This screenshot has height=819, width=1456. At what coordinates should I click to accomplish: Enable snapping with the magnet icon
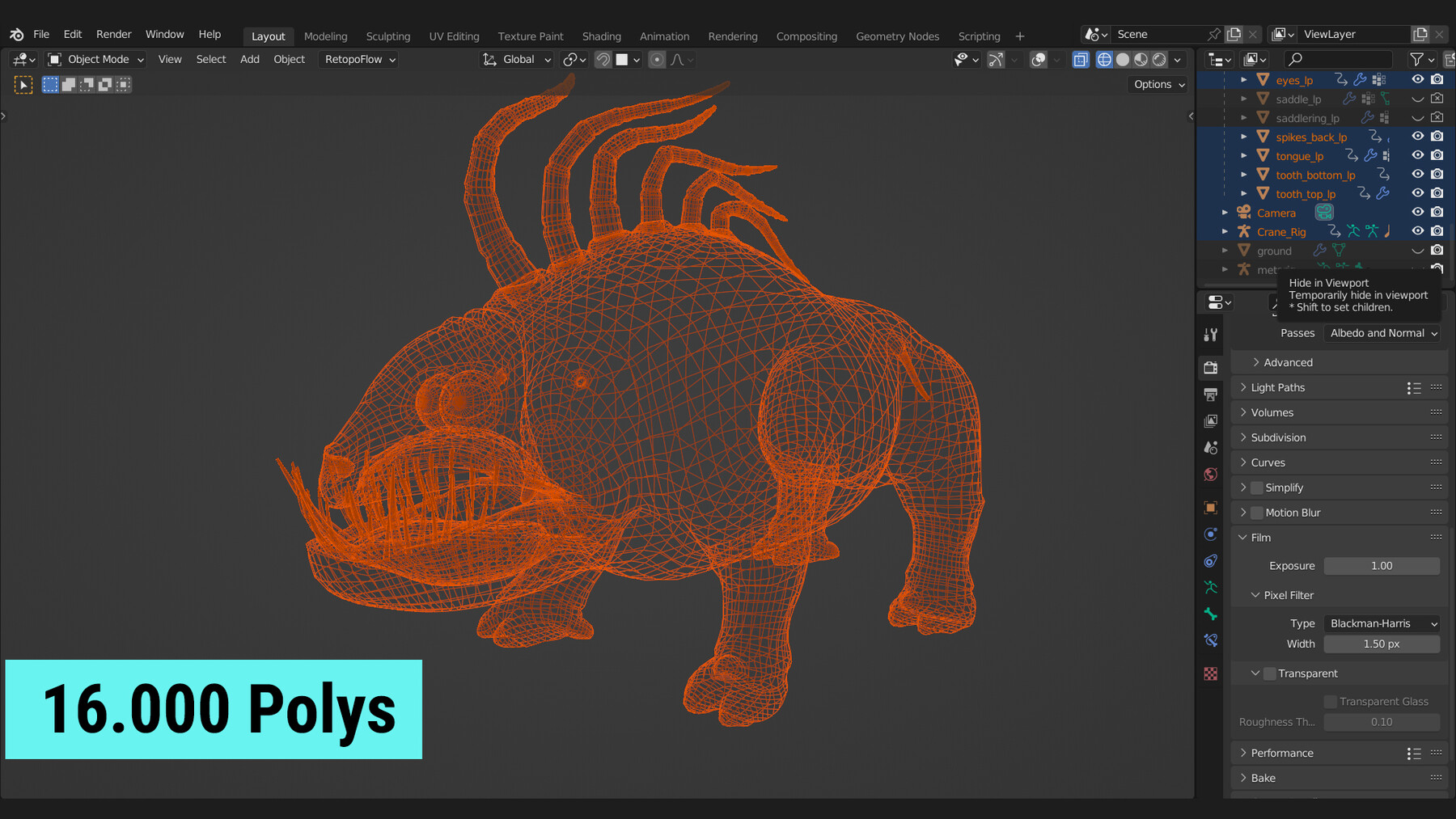603,59
